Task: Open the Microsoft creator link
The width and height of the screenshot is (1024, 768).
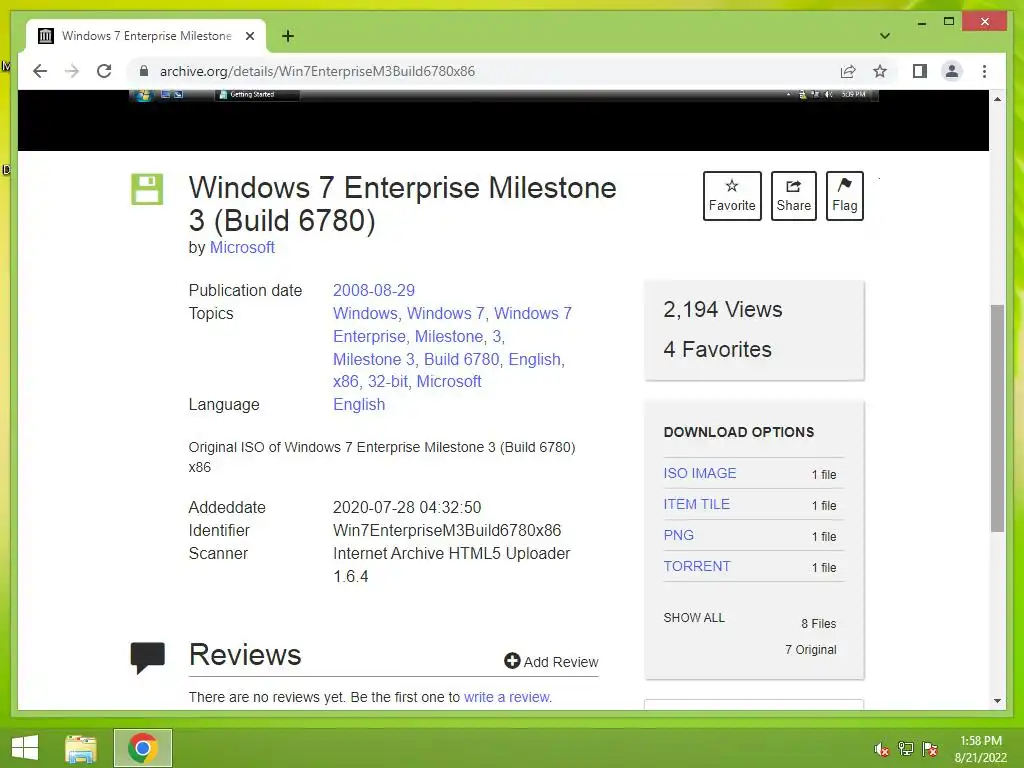Action: point(242,248)
